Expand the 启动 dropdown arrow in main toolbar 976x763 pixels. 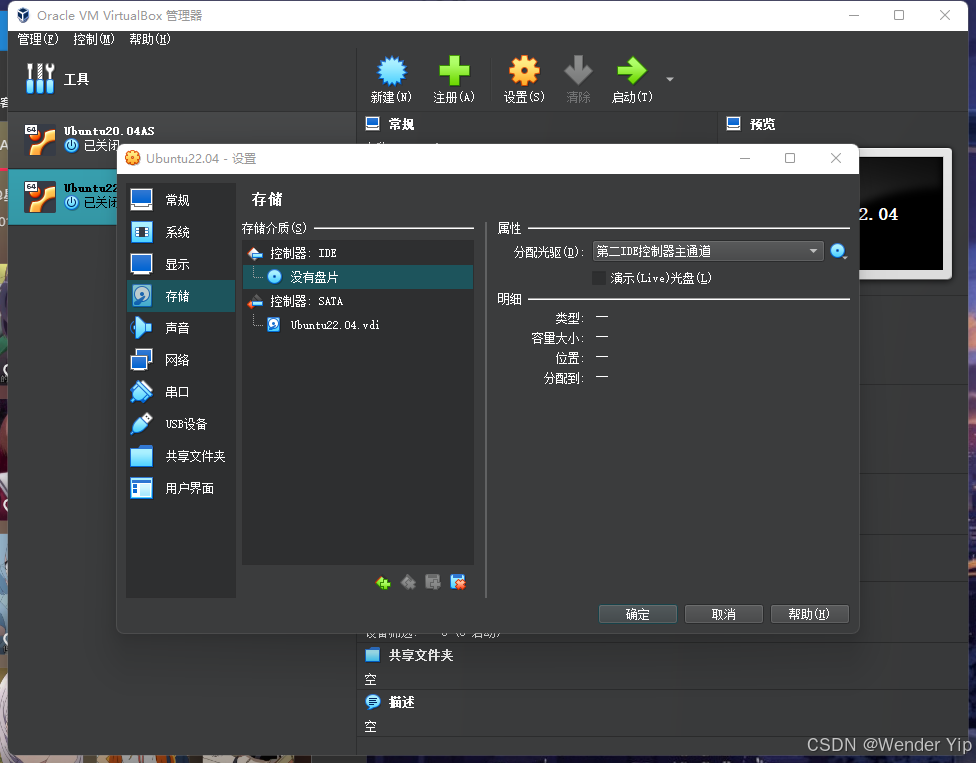670,79
